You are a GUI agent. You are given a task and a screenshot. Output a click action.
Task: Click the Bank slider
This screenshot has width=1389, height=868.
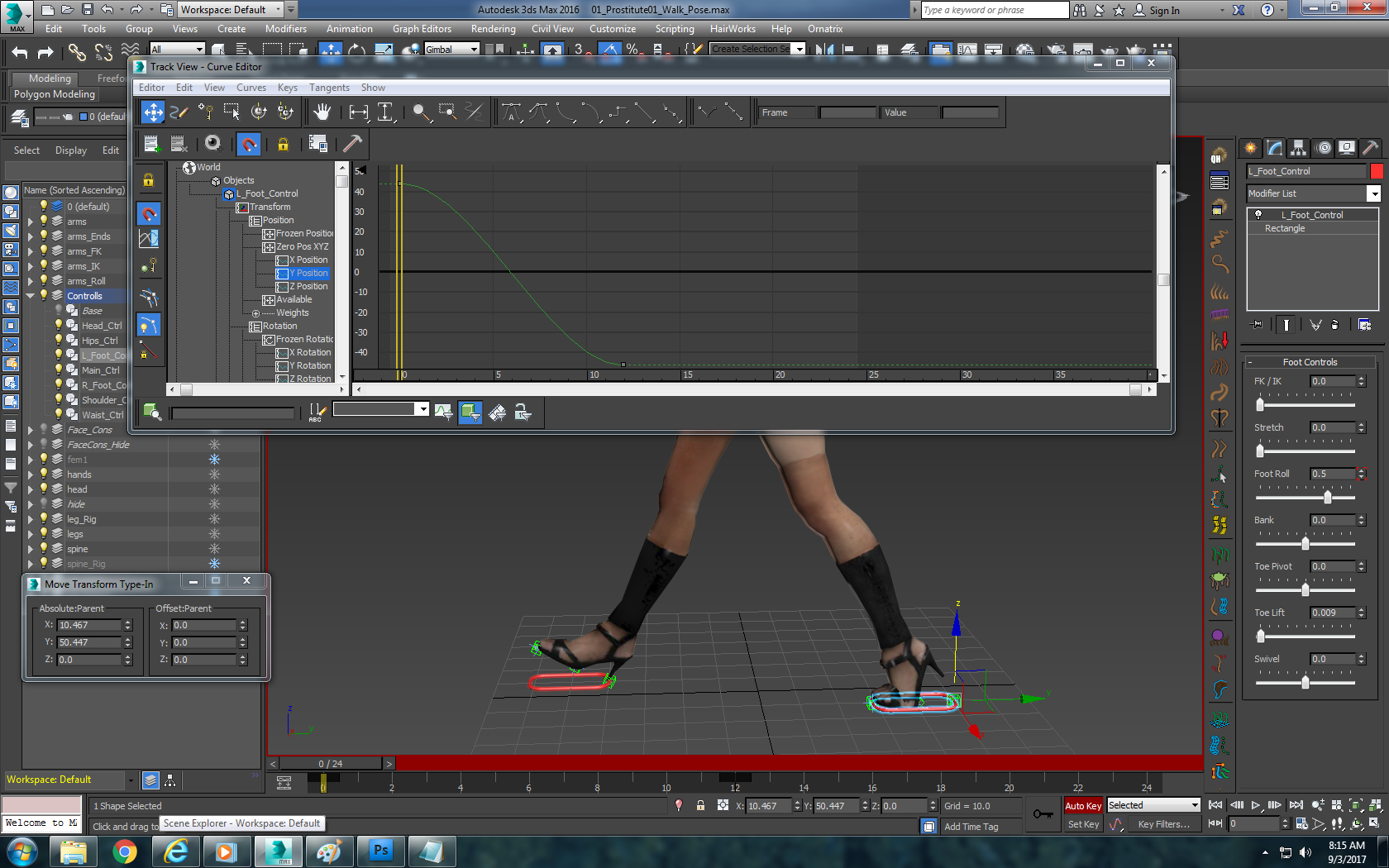1305,543
